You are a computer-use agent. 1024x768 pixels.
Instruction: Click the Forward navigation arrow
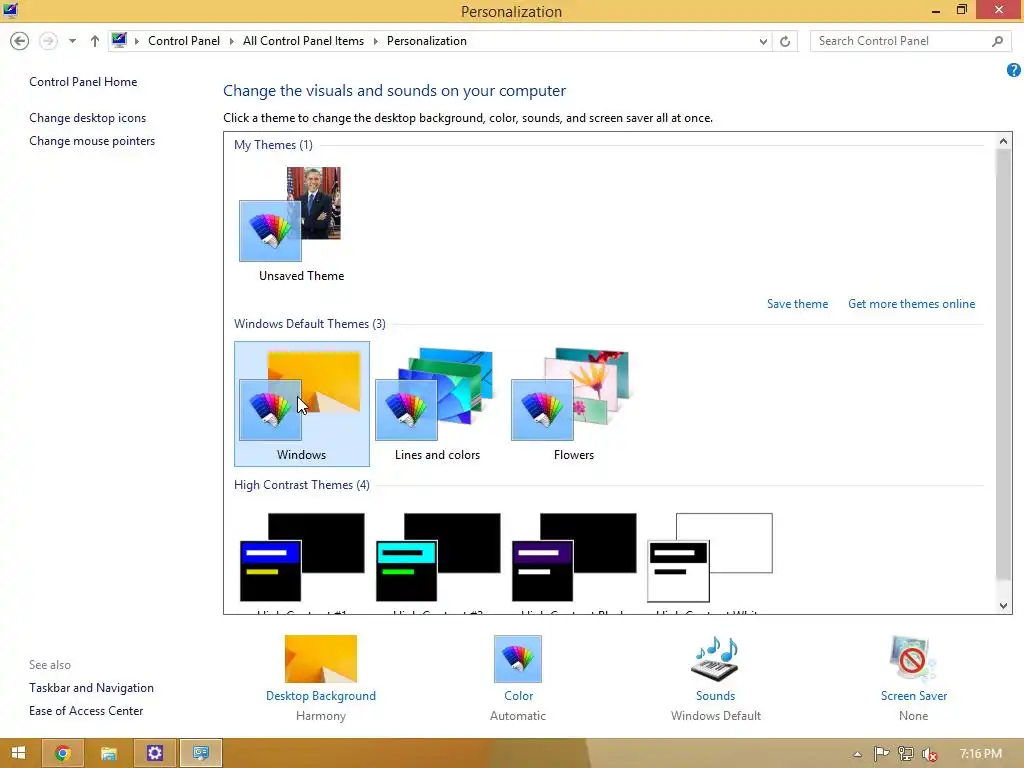click(48, 41)
